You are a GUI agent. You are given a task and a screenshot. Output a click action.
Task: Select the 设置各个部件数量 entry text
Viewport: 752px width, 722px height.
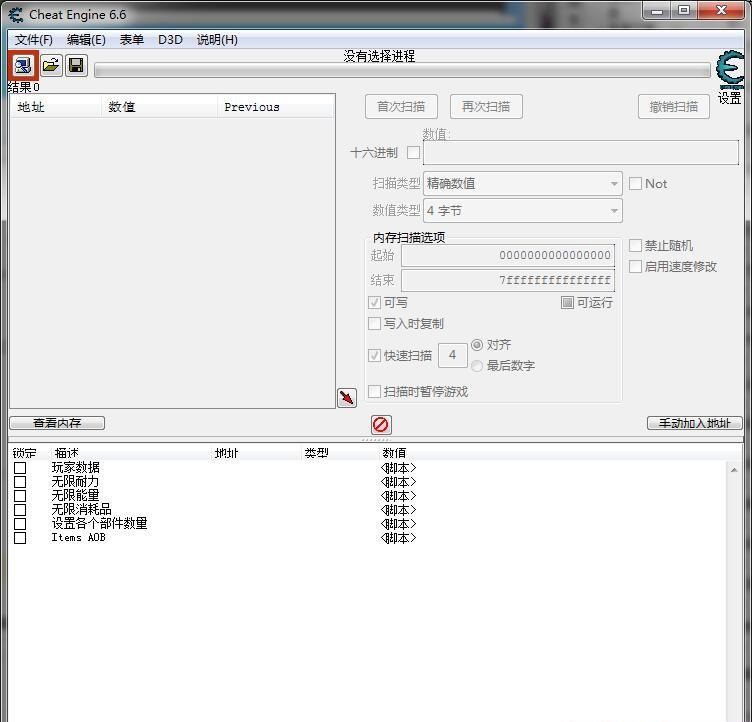pos(99,523)
